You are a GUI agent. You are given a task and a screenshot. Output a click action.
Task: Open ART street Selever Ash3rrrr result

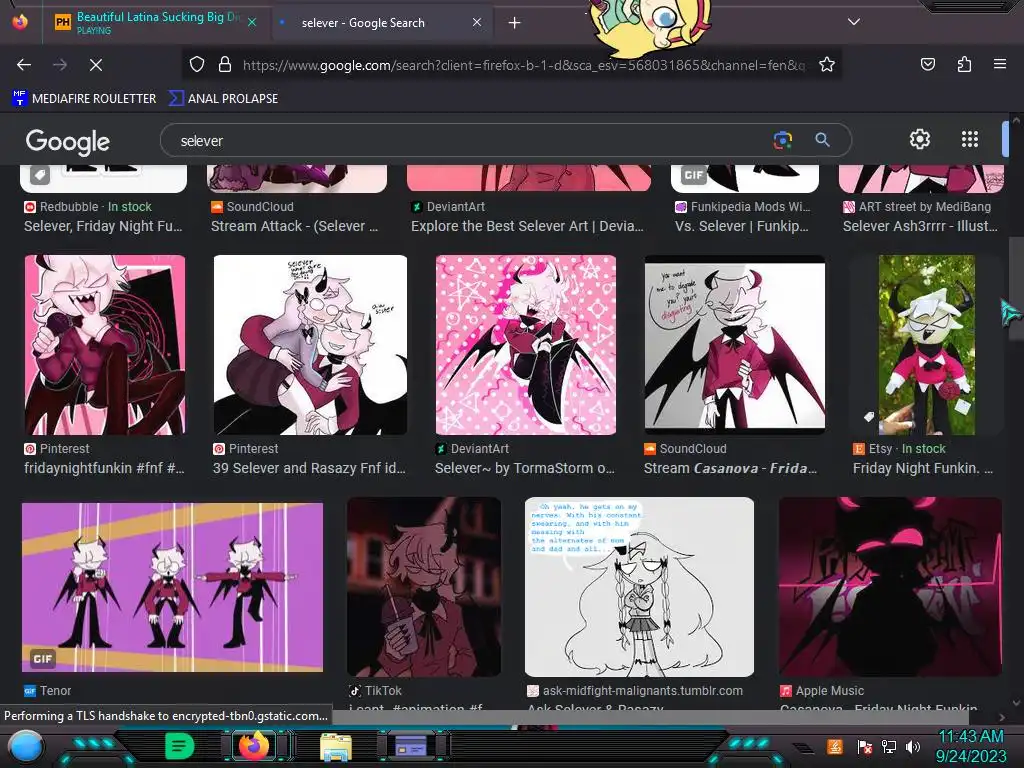pyautogui.click(x=920, y=226)
